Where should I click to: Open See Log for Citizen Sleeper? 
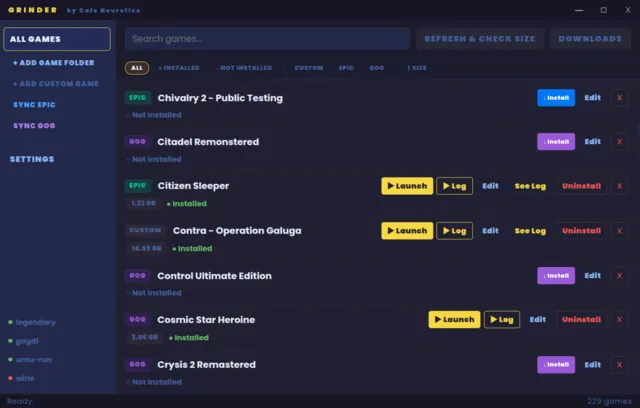pos(530,186)
